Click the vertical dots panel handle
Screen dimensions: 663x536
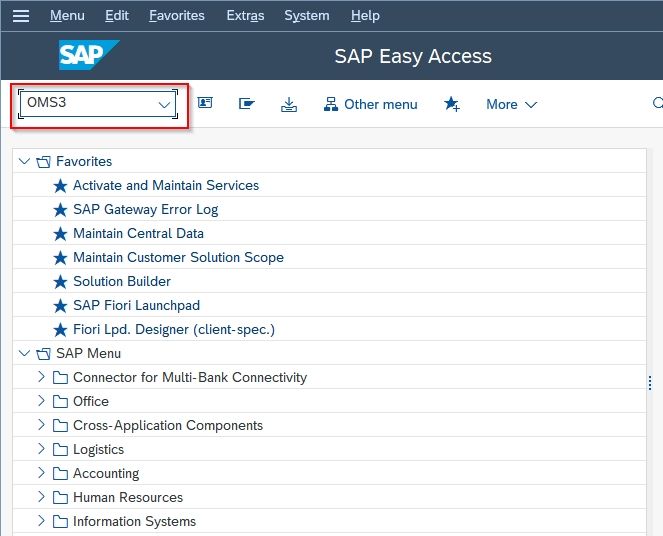pos(650,383)
